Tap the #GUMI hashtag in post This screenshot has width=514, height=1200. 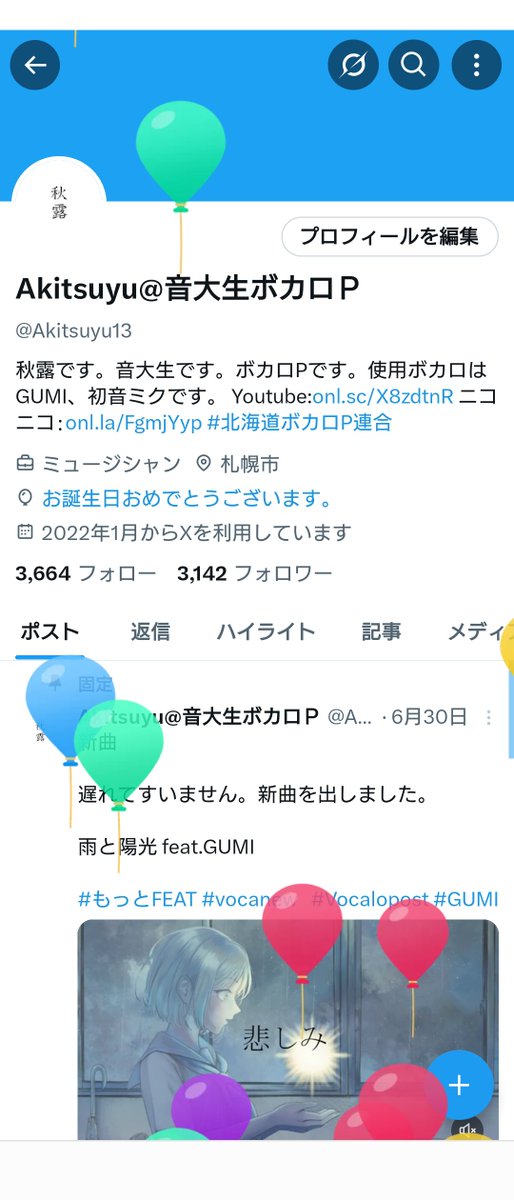(466, 899)
